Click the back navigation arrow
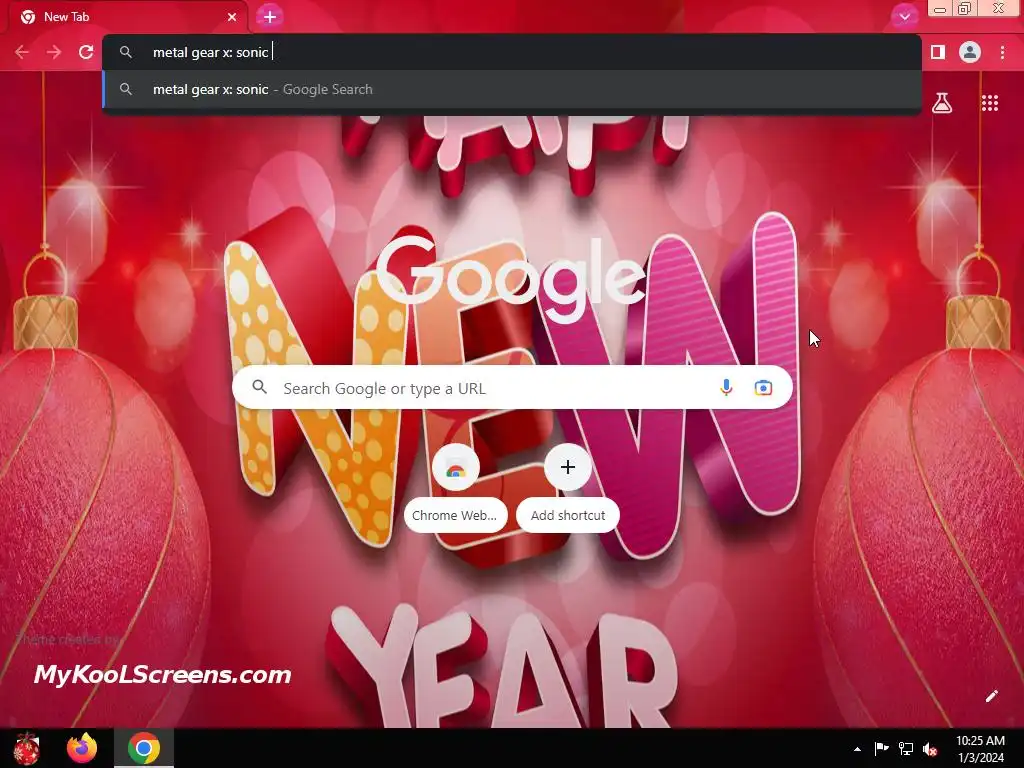This screenshot has width=1024, height=768. (x=22, y=52)
